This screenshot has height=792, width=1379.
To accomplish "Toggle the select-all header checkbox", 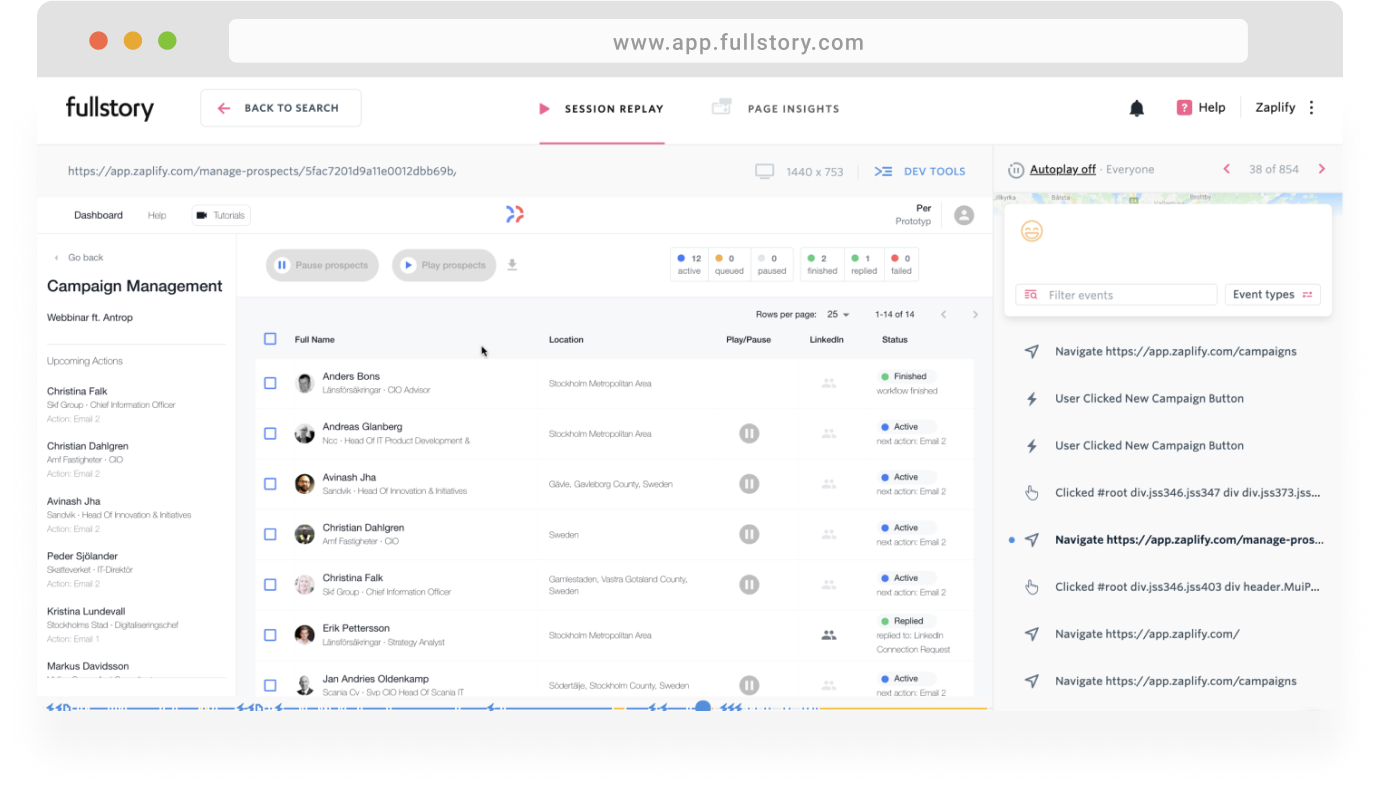I will coord(270,339).
